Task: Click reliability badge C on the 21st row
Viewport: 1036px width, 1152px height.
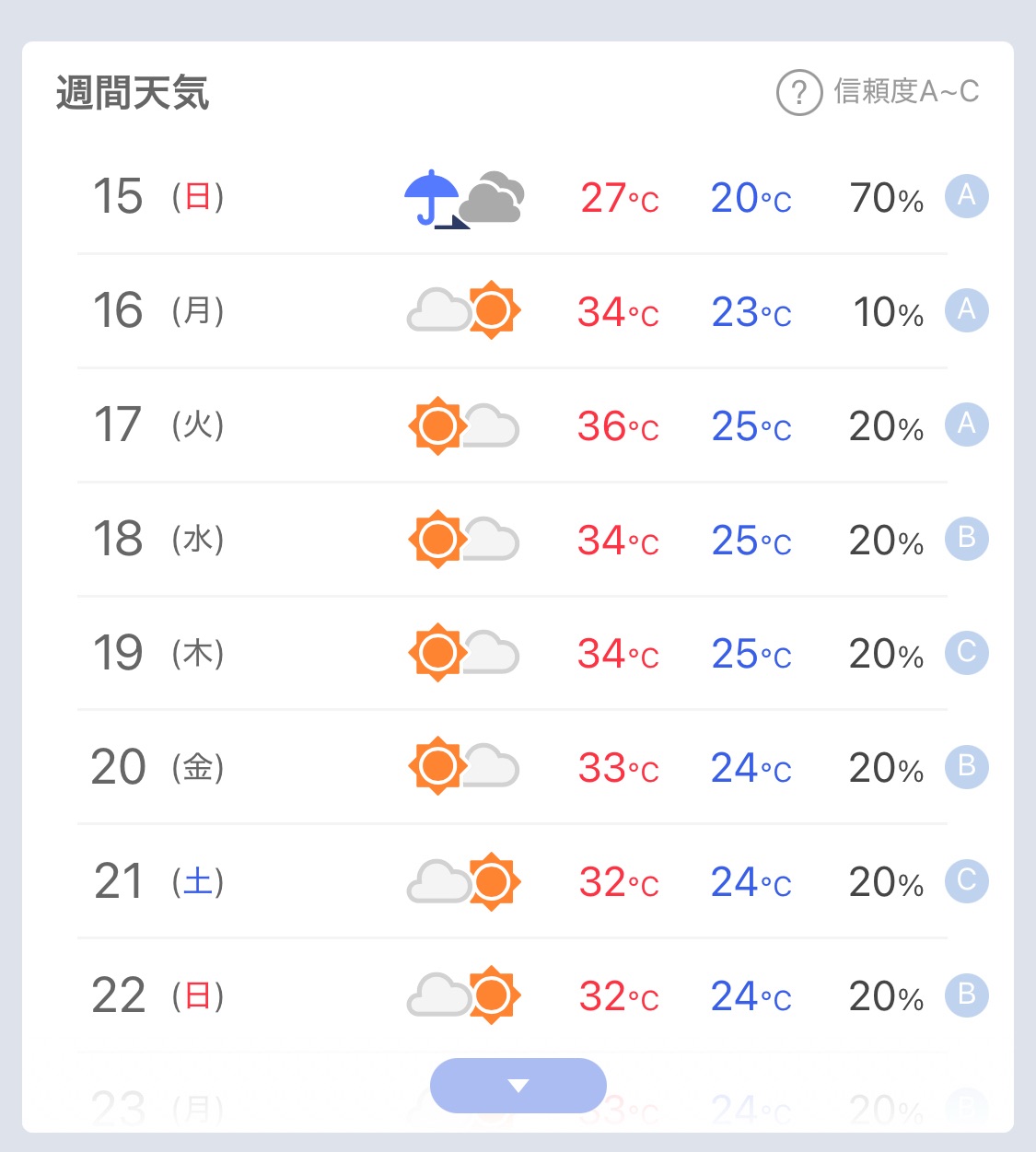Action: [967, 881]
